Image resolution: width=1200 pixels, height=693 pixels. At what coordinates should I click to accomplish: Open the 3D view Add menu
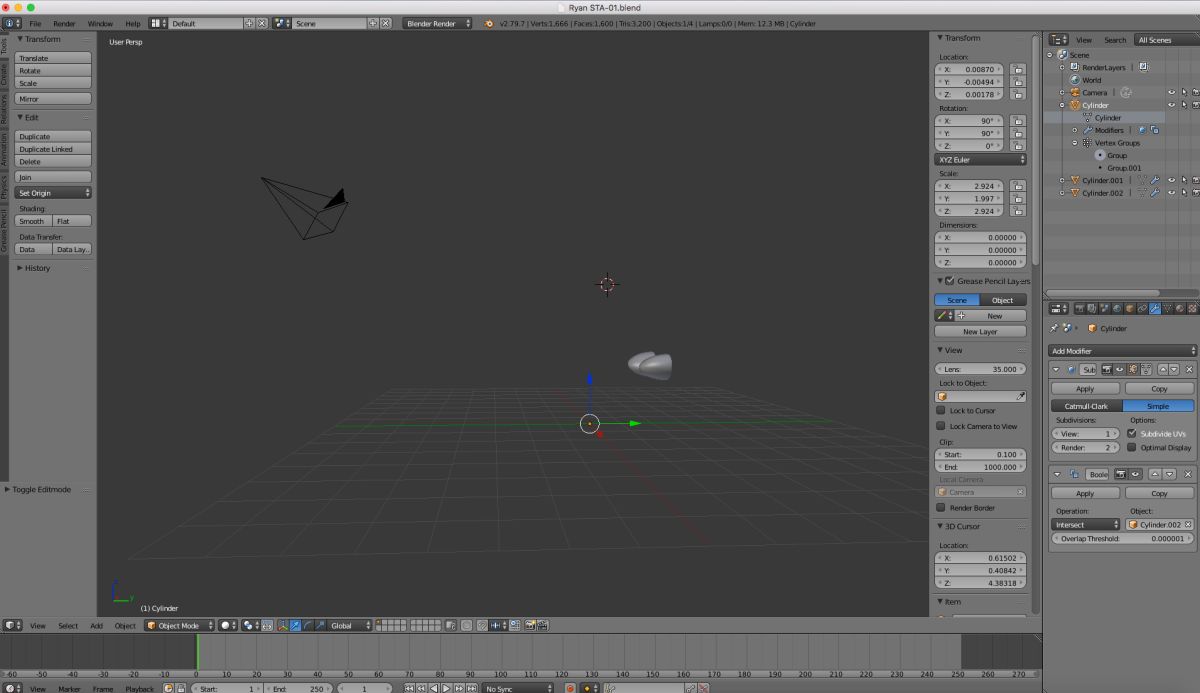[96, 625]
